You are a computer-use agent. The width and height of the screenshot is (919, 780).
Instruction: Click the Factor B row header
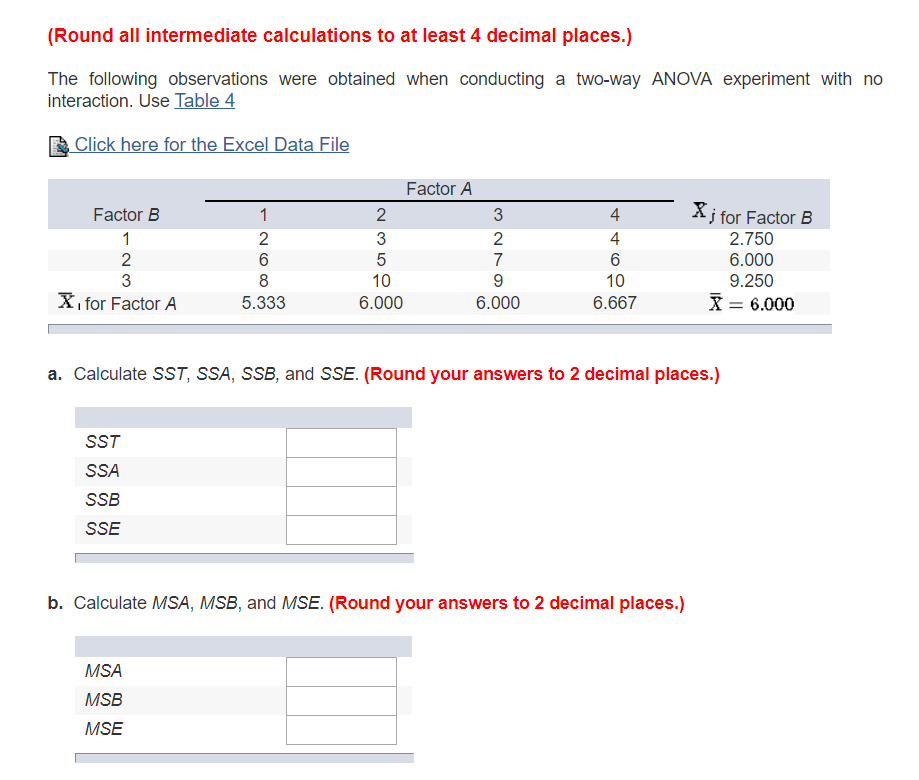point(125,214)
